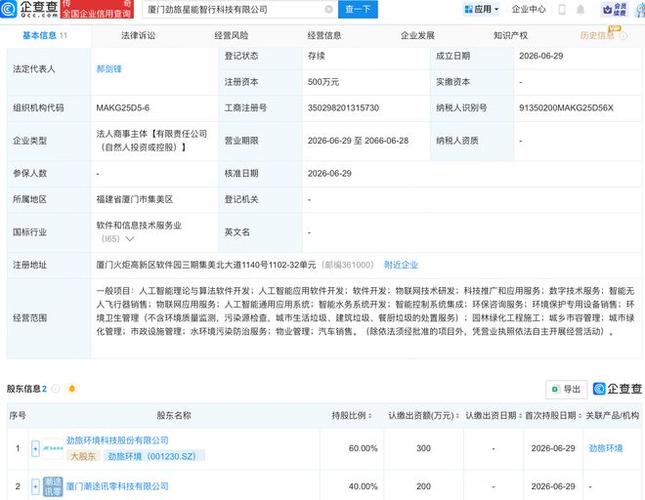Click the 福建省厦门市集美区 region value
645x500 pixels.
click(135, 199)
